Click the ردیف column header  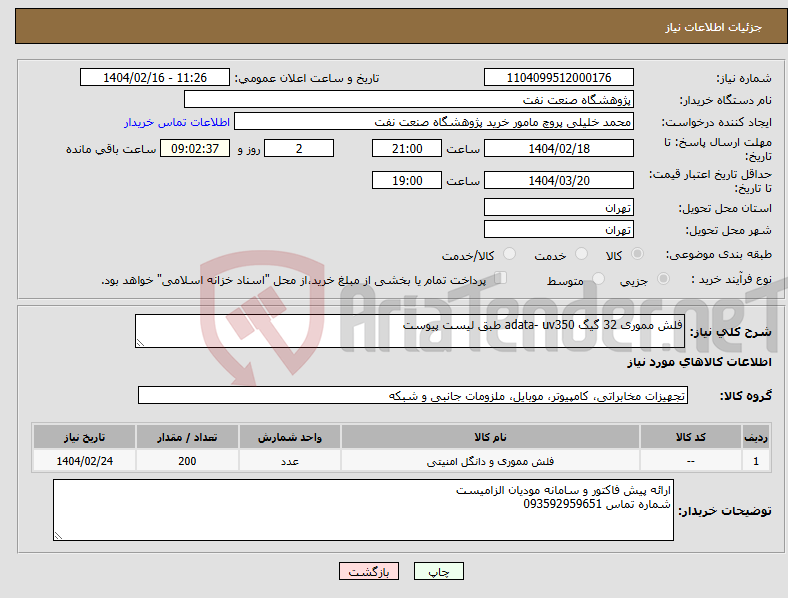tap(756, 437)
